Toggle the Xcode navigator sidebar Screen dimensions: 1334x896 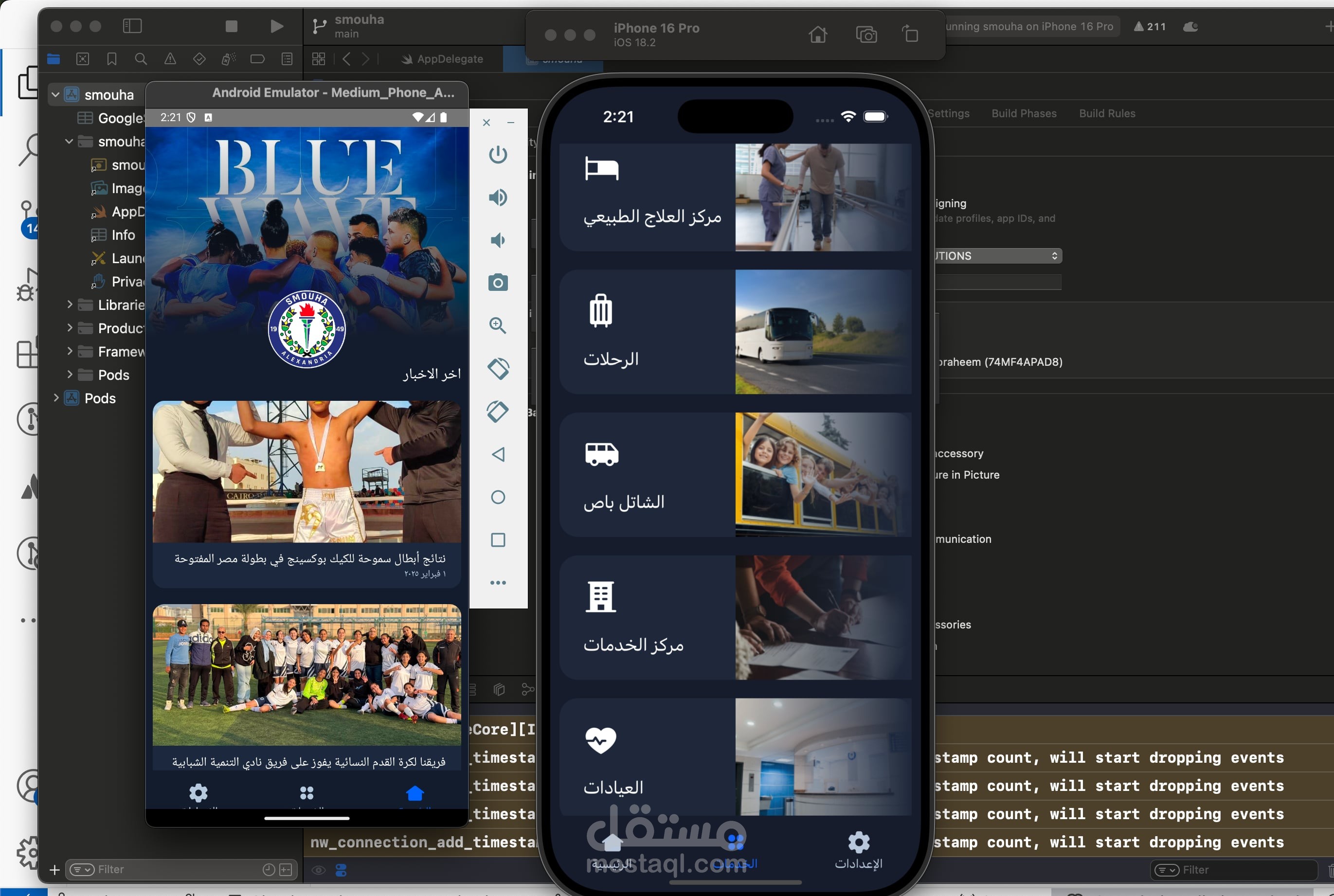point(132,26)
